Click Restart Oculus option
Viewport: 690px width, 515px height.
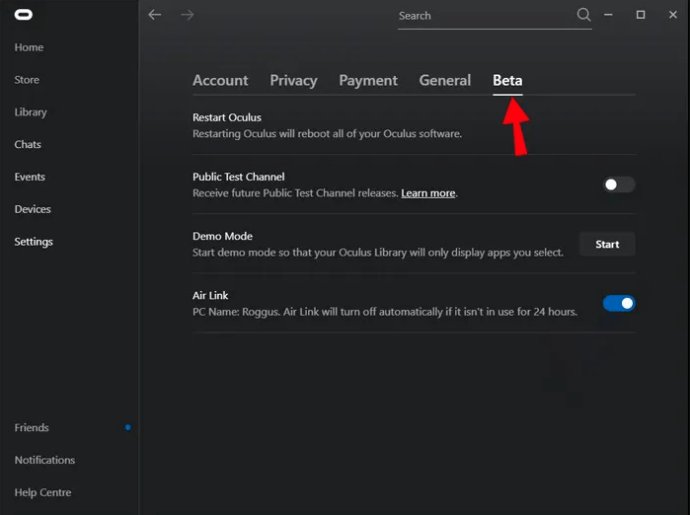click(x=227, y=118)
